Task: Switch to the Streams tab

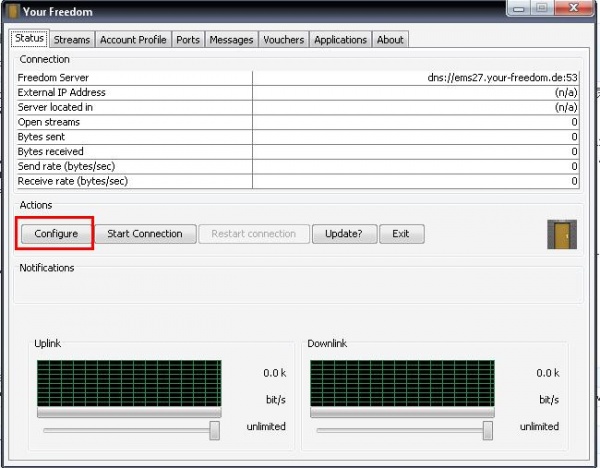Action: pos(72,39)
